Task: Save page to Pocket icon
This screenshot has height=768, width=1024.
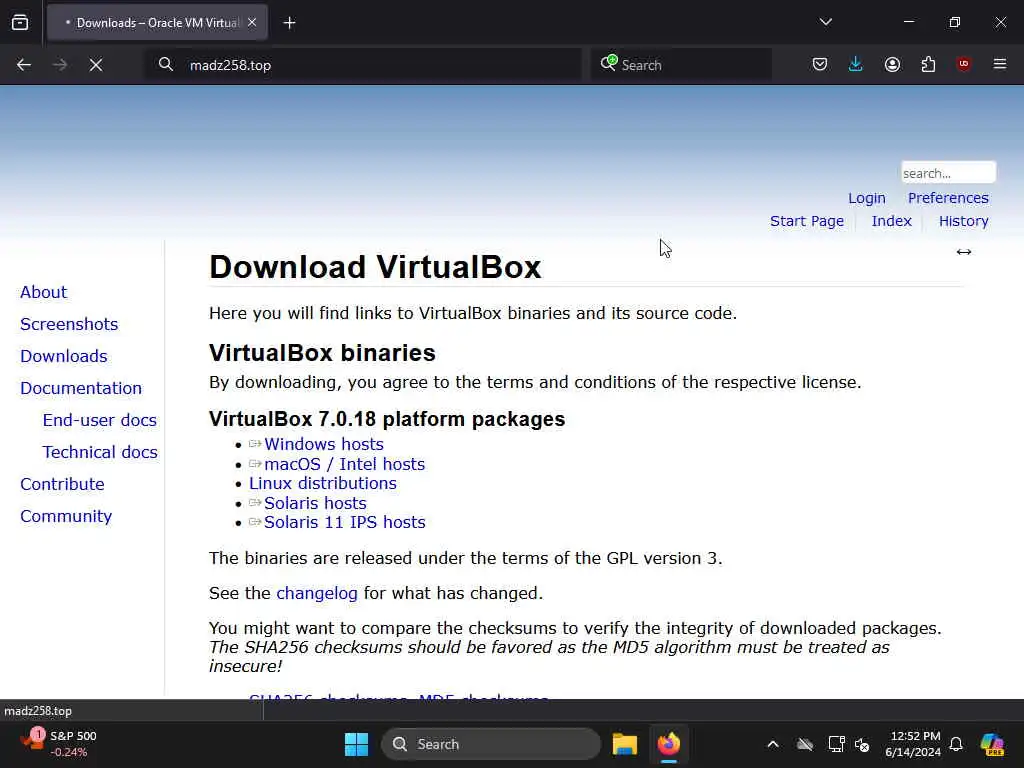Action: tap(820, 64)
